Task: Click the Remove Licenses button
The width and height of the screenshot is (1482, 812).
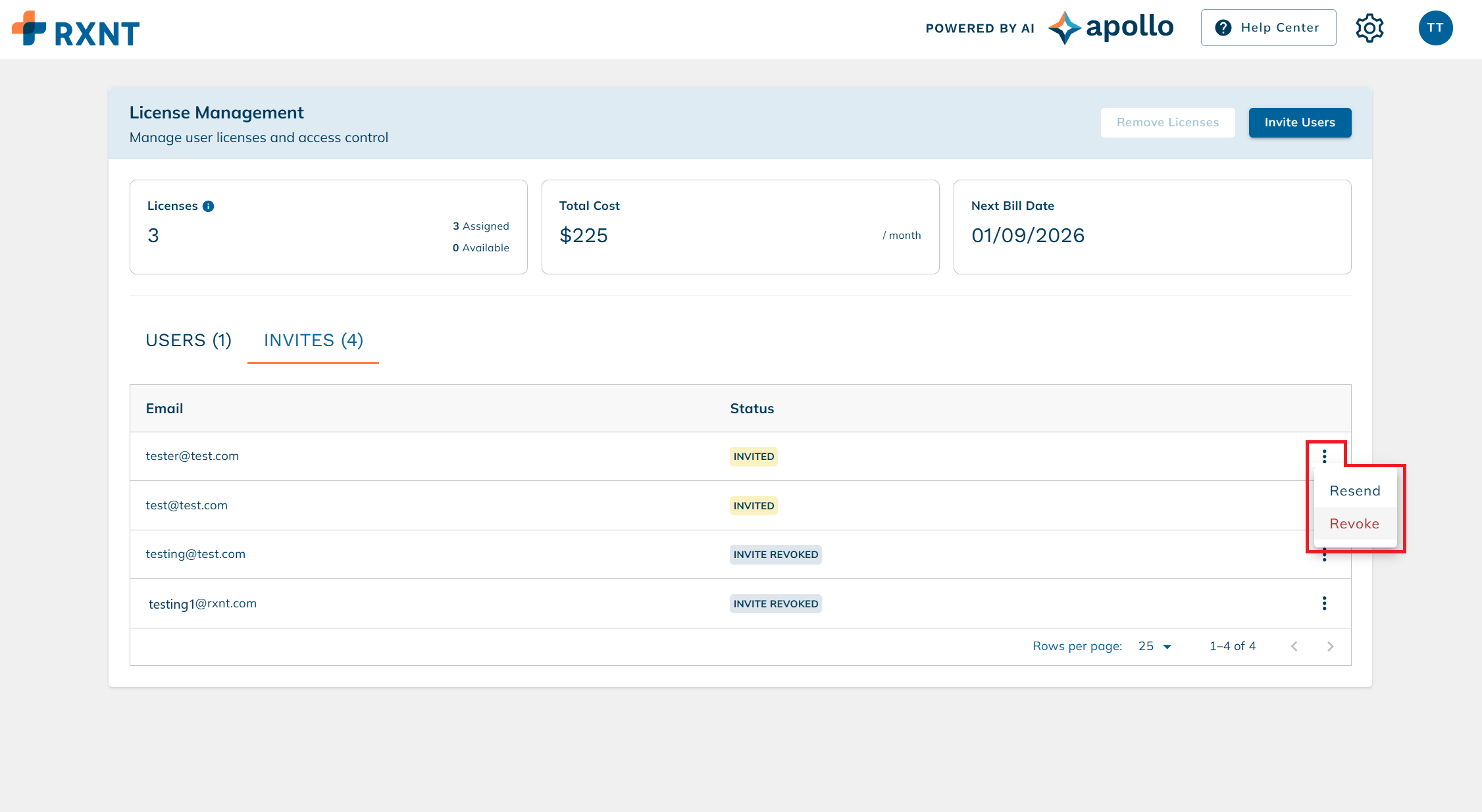Action: [x=1167, y=122]
